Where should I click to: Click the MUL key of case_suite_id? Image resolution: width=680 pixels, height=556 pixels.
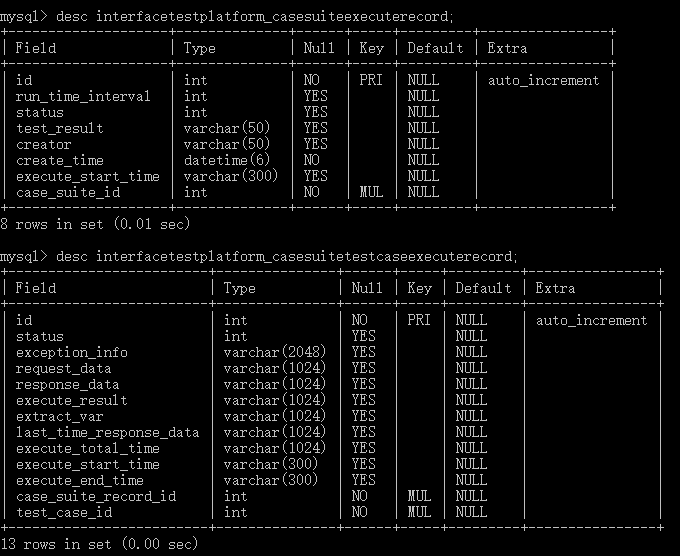click(x=371, y=192)
